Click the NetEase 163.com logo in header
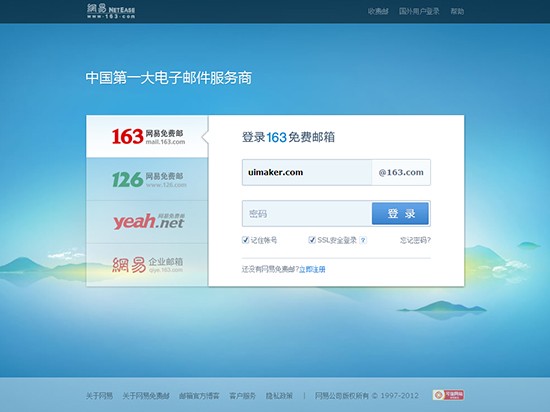 coord(111,11)
